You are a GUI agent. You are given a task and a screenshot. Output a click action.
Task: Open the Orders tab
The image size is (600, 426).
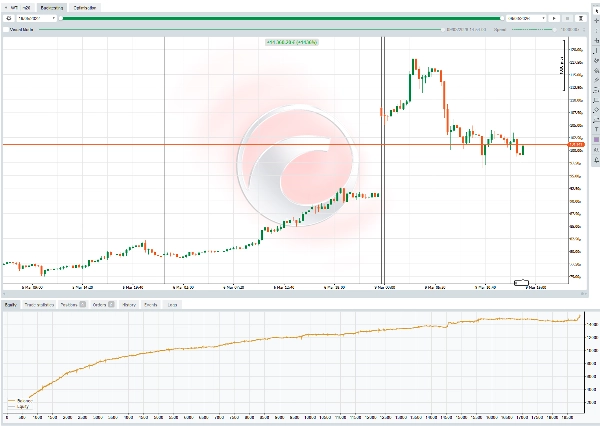pos(103,305)
